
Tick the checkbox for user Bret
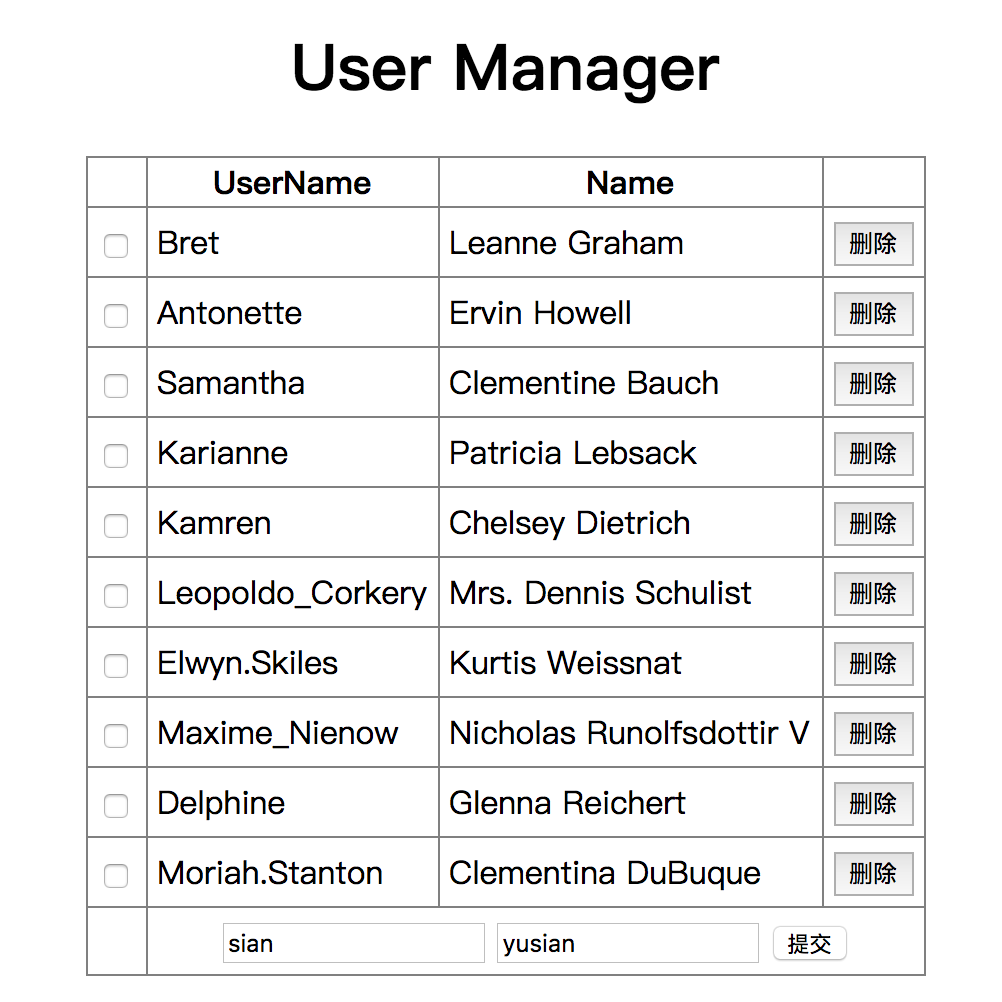[x=116, y=245]
